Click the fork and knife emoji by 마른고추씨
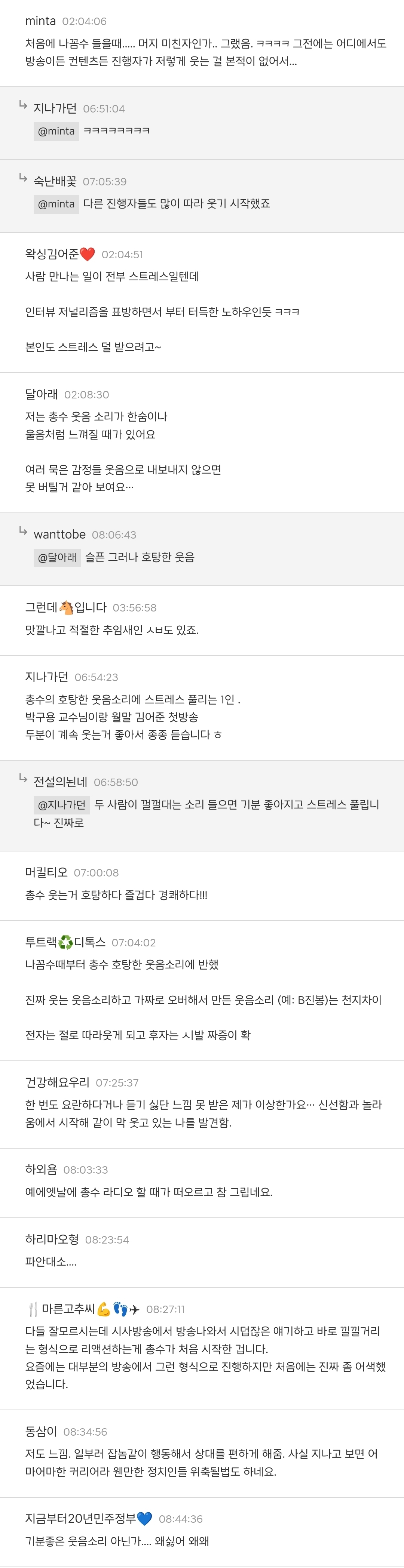Viewport: 404px width, 1568px height. tap(33, 1309)
